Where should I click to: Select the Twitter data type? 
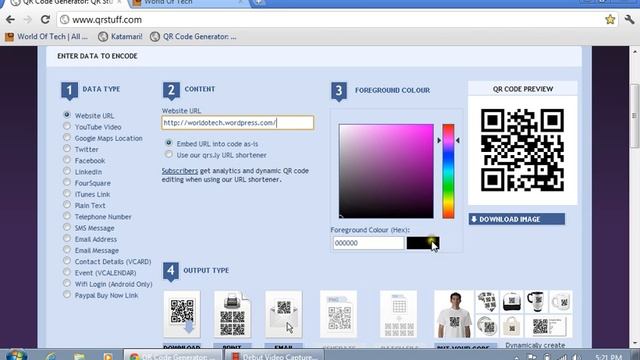point(67,149)
